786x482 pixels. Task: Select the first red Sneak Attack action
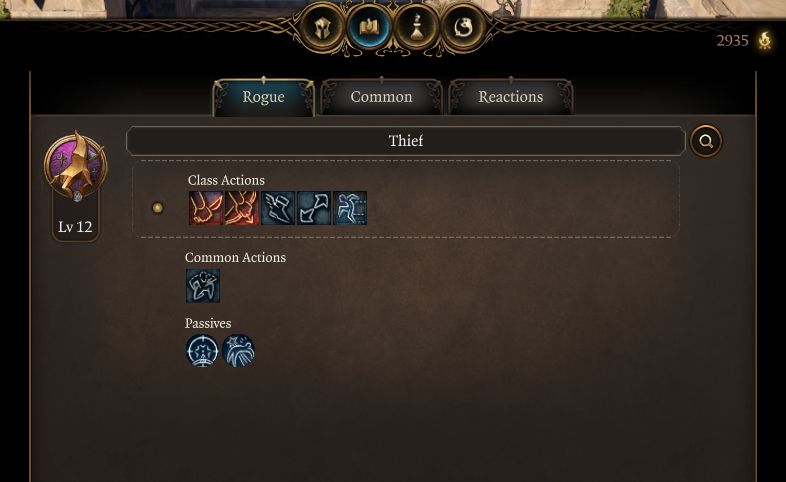[206, 208]
